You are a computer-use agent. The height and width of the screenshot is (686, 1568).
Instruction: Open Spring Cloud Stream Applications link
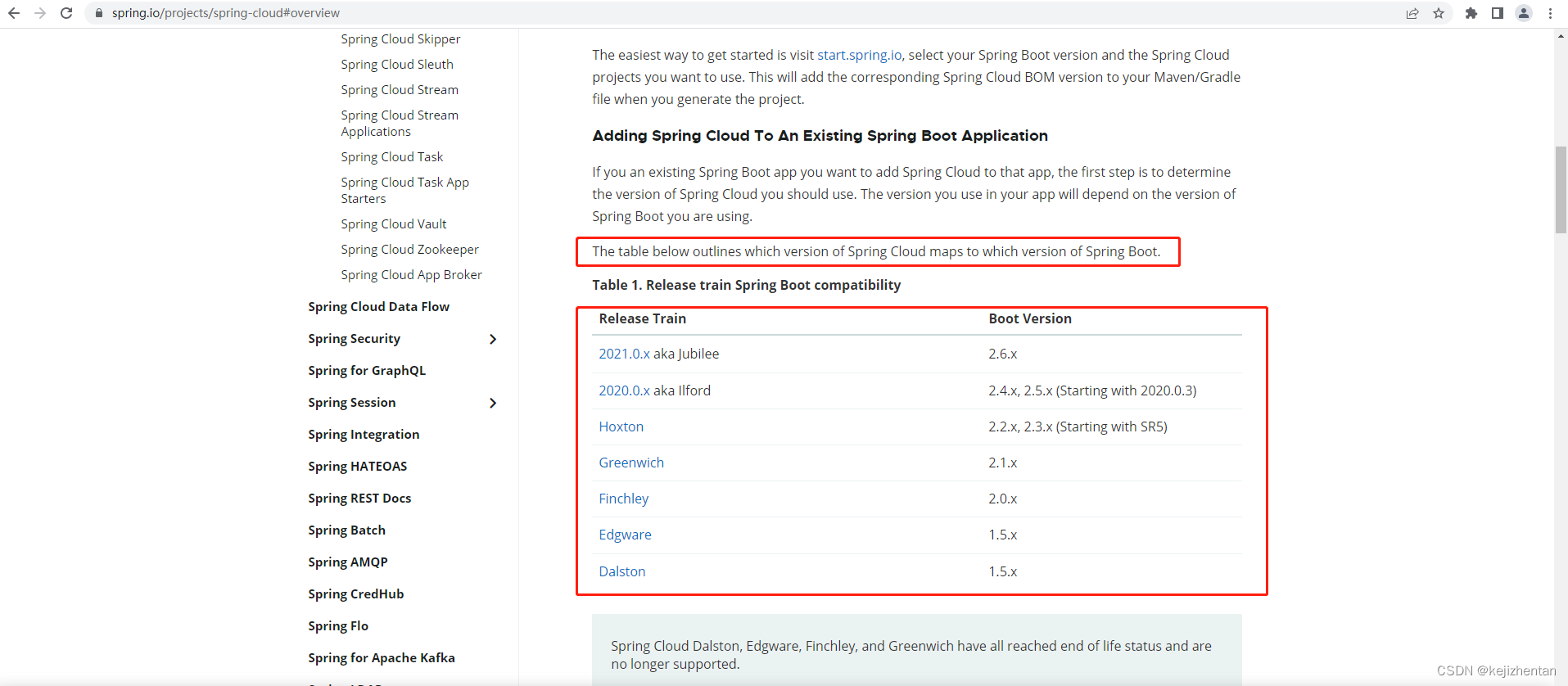[400, 124]
